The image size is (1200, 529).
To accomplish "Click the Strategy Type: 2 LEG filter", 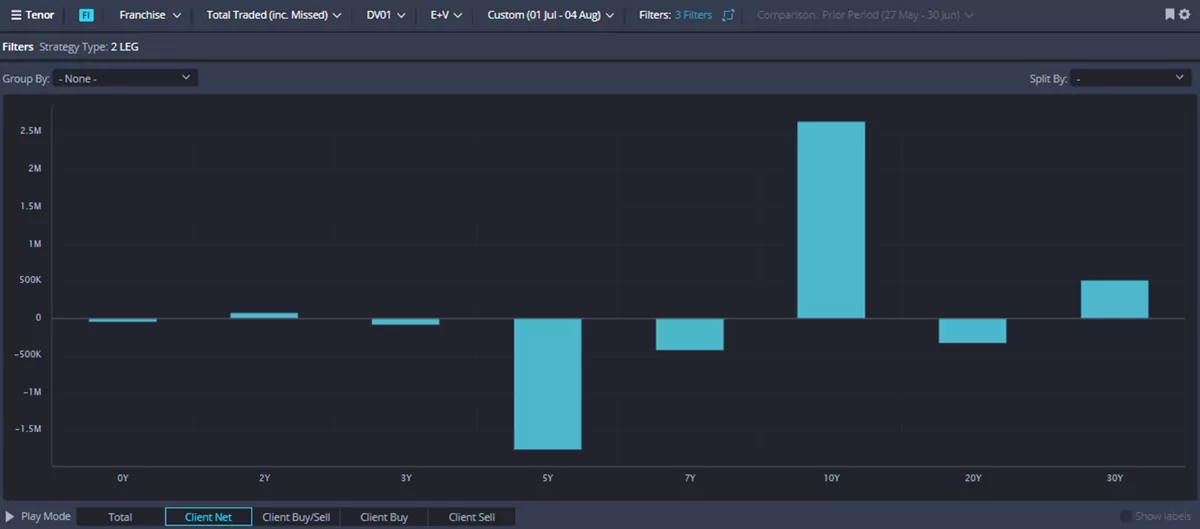I will click(89, 47).
